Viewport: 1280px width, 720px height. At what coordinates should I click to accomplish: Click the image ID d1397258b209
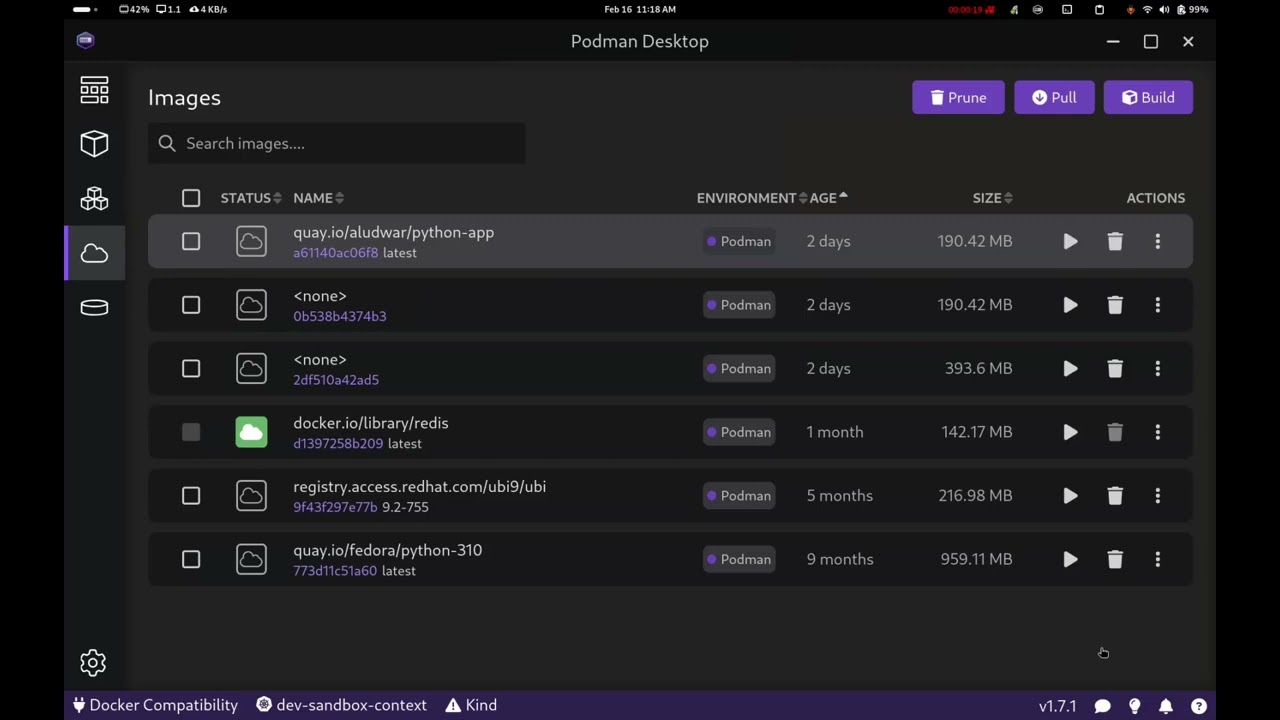point(338,444)
